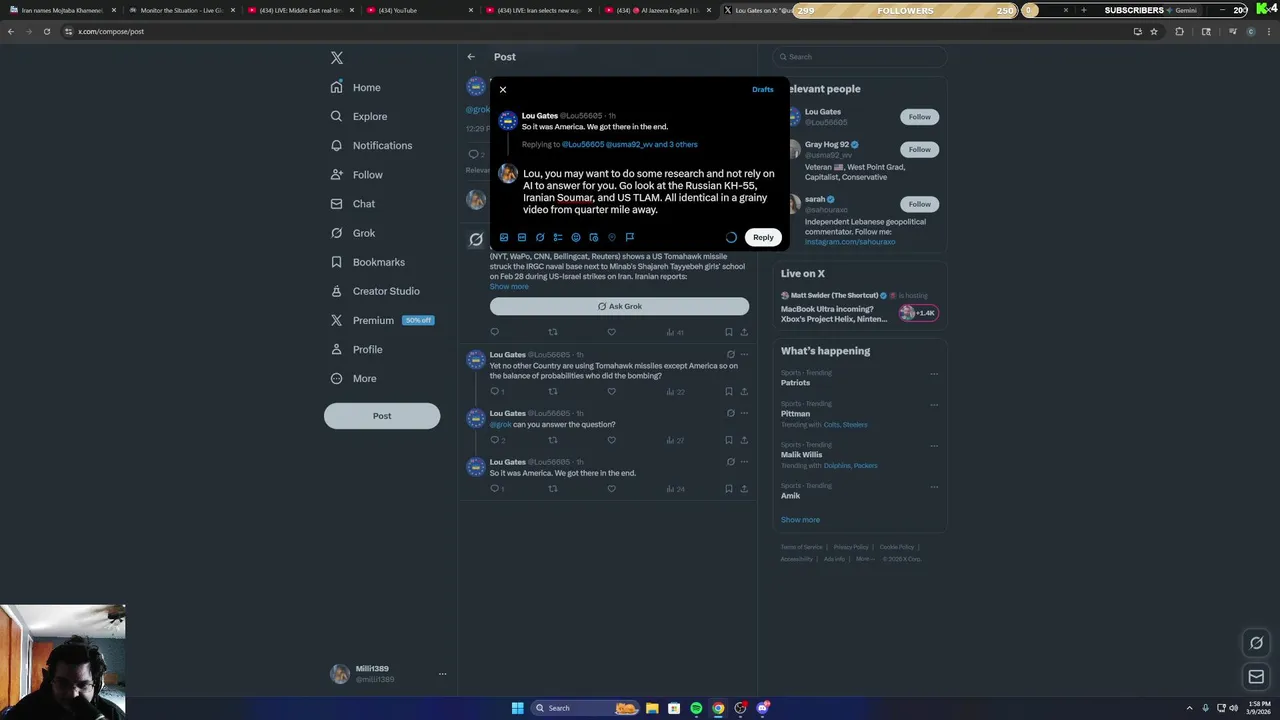Follow Gray Hog 92
The image size is (1280, 720).
point(919,149)
